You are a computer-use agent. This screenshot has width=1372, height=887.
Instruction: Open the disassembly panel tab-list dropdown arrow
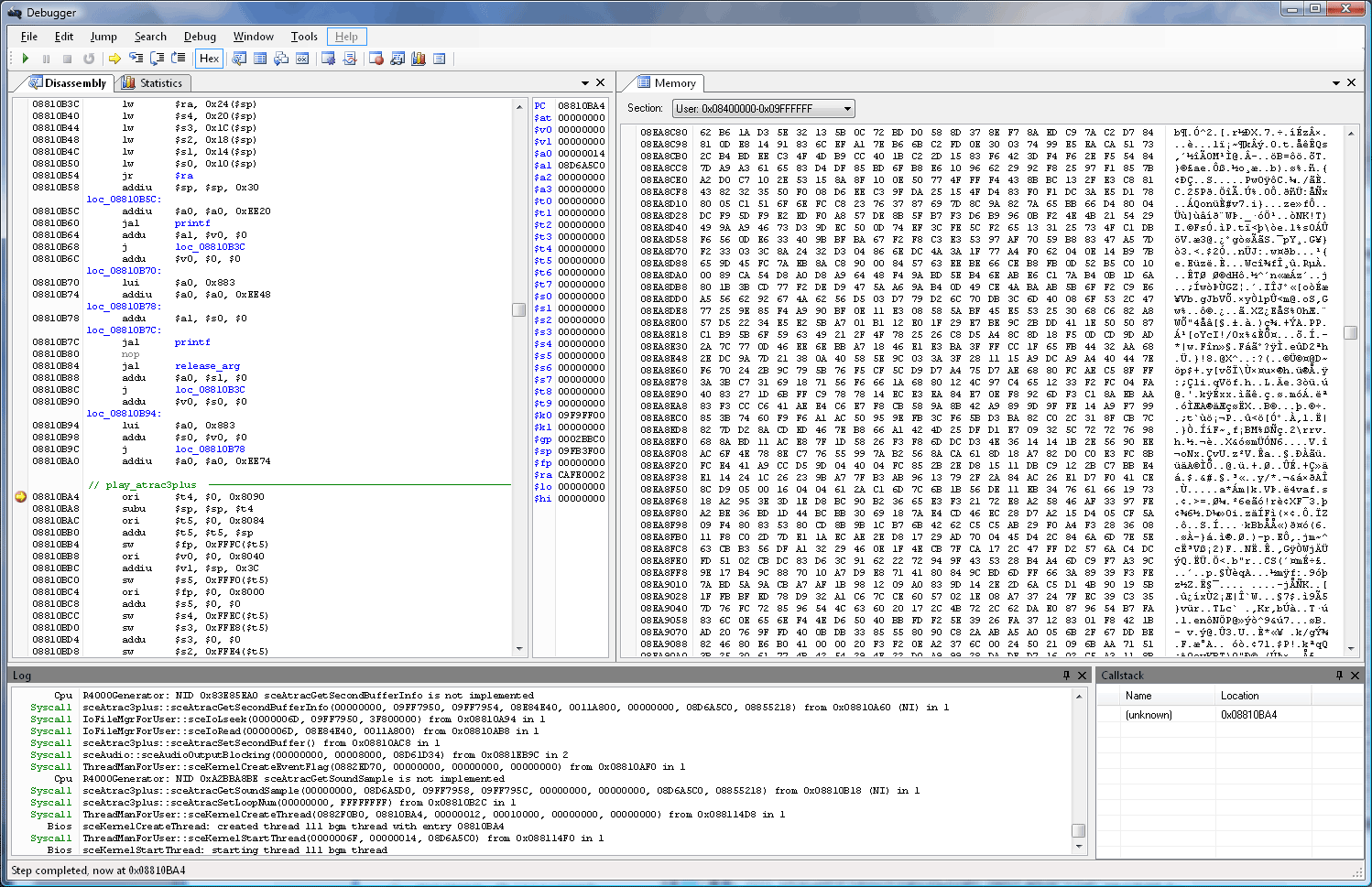point(584,83)
